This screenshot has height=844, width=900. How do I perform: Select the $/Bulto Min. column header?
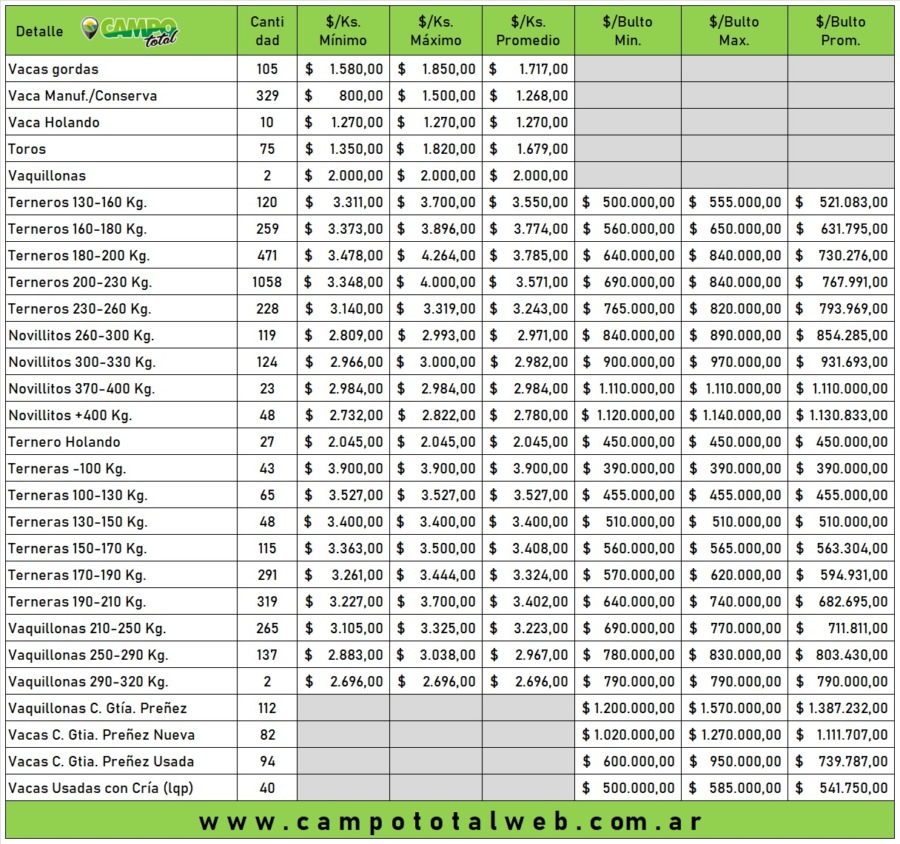tap(628, 31)
